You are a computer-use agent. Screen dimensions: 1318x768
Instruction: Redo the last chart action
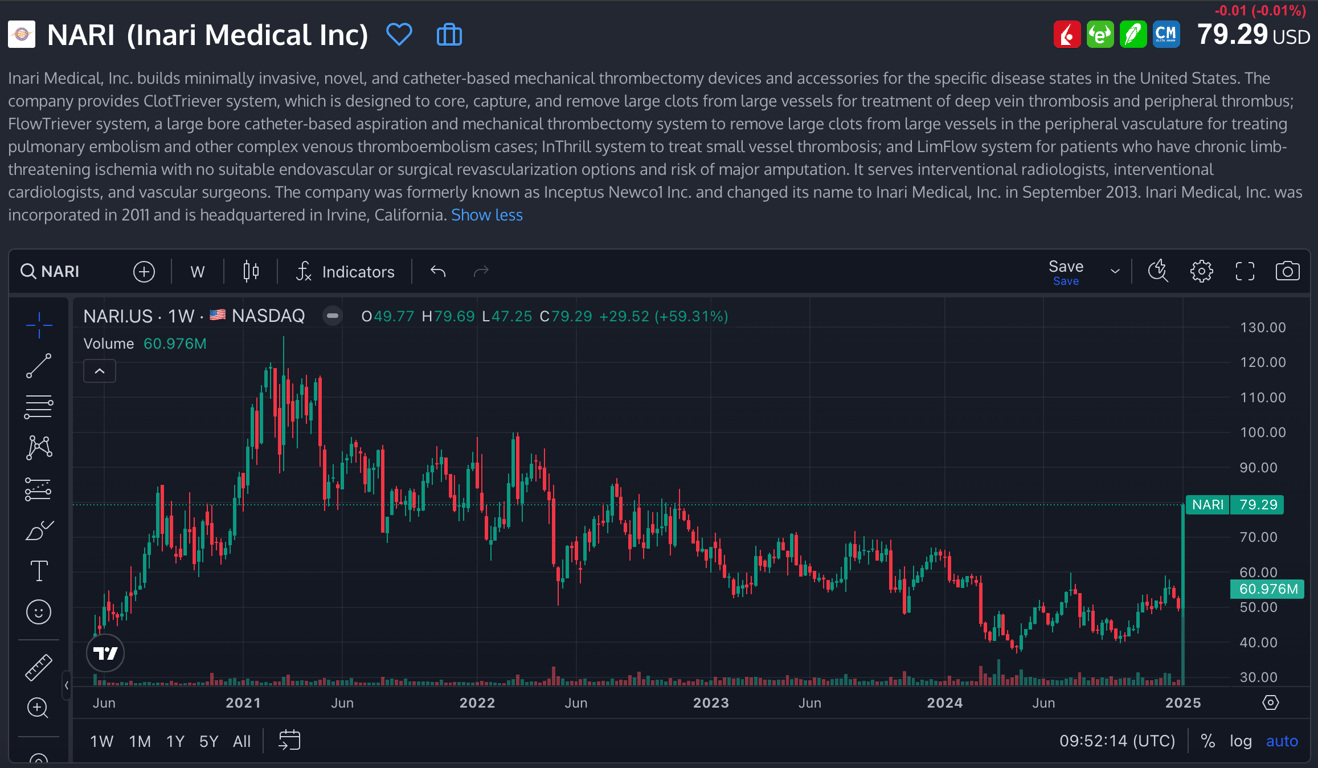pyautogui.click(x=481, y=272)
